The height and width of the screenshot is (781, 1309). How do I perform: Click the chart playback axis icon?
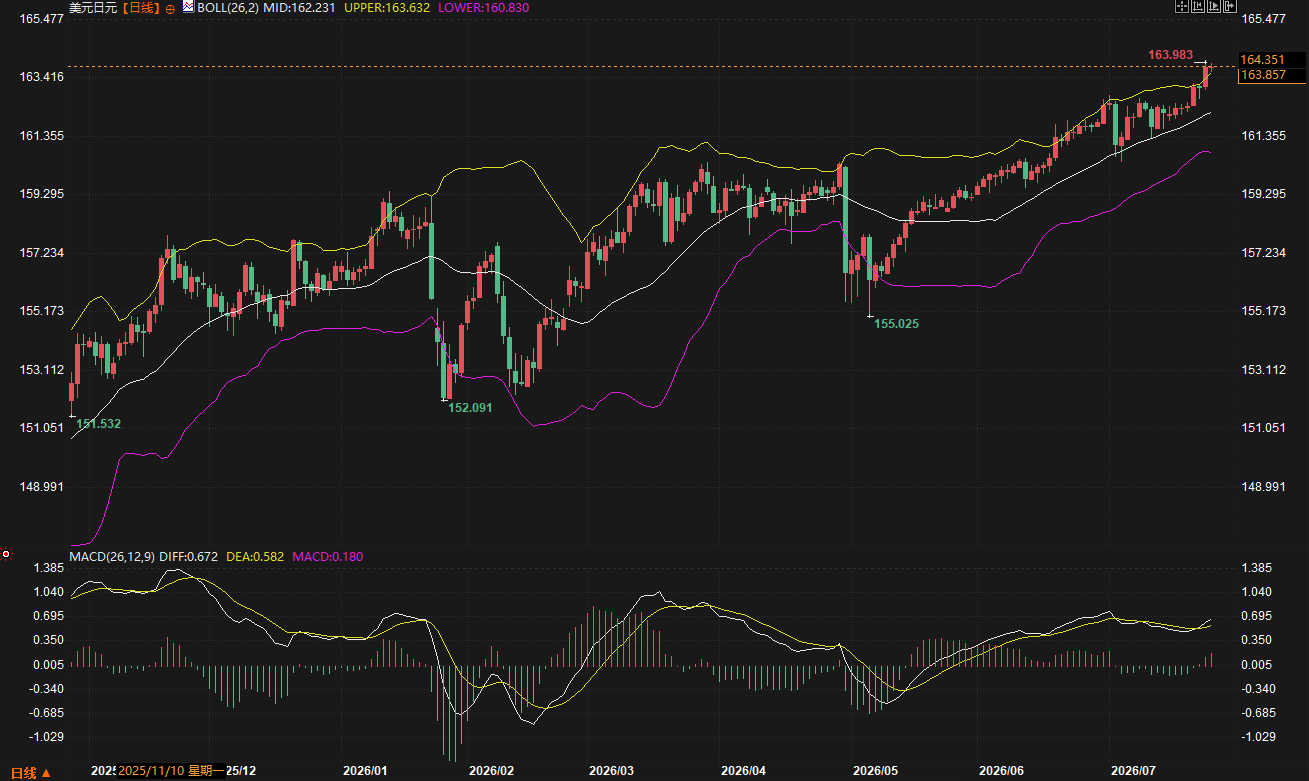[1214, 6]
